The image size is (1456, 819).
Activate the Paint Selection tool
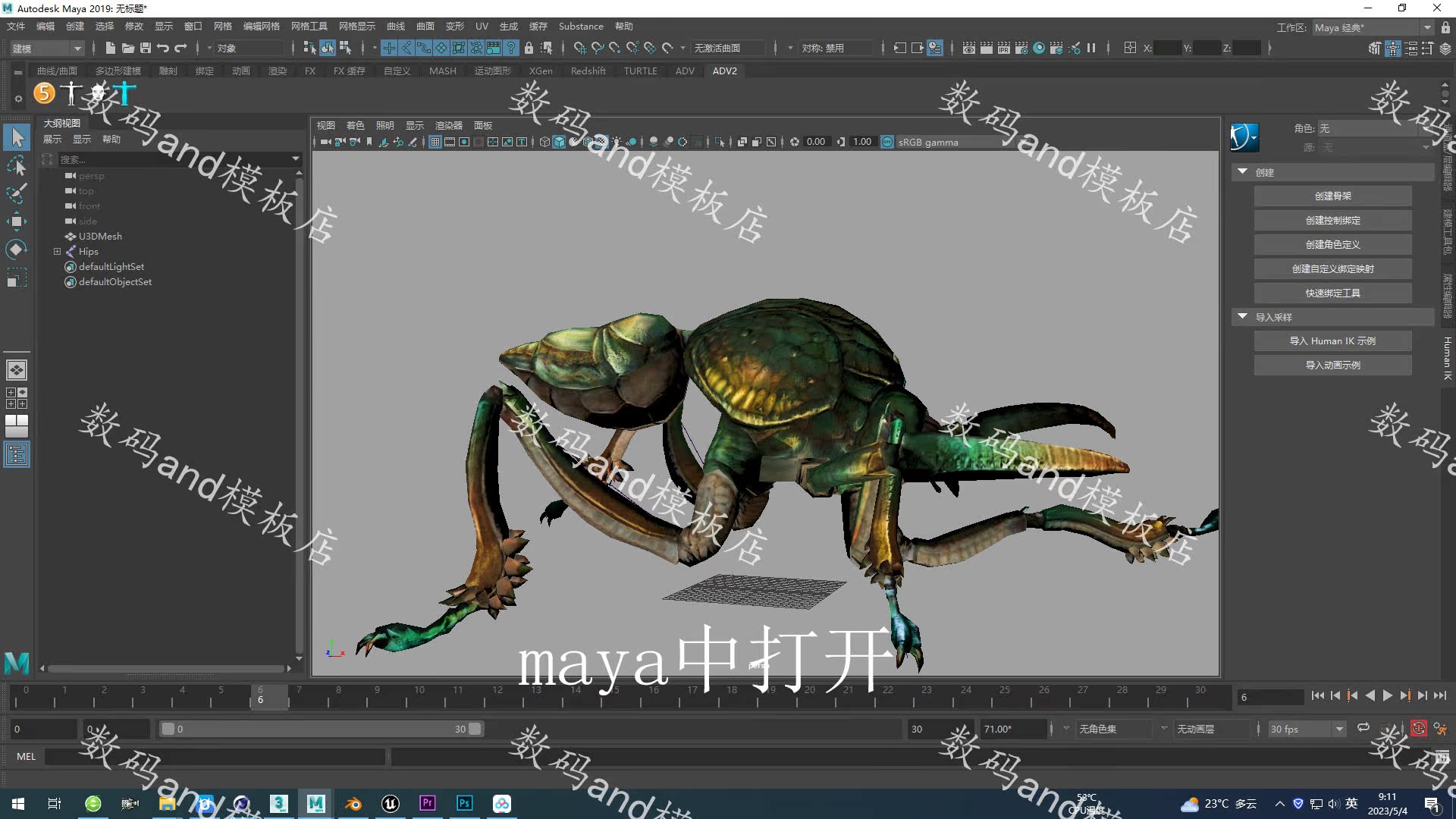[x=17, y=193]
